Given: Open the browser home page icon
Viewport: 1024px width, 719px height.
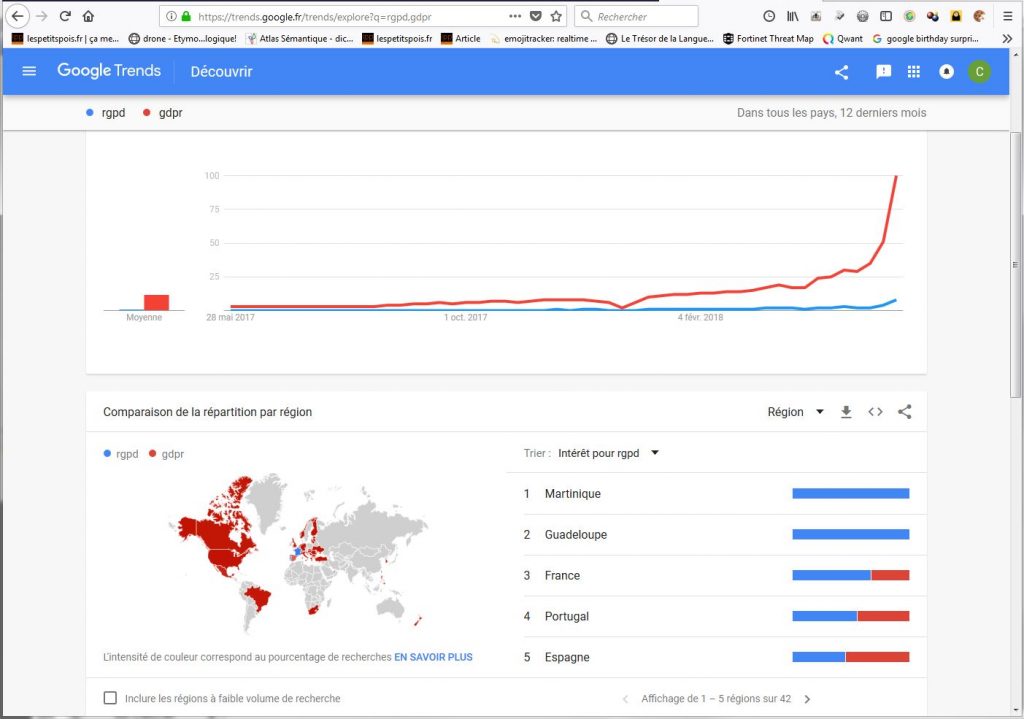Looking at the screenshot, I should (x=88, y=16).
